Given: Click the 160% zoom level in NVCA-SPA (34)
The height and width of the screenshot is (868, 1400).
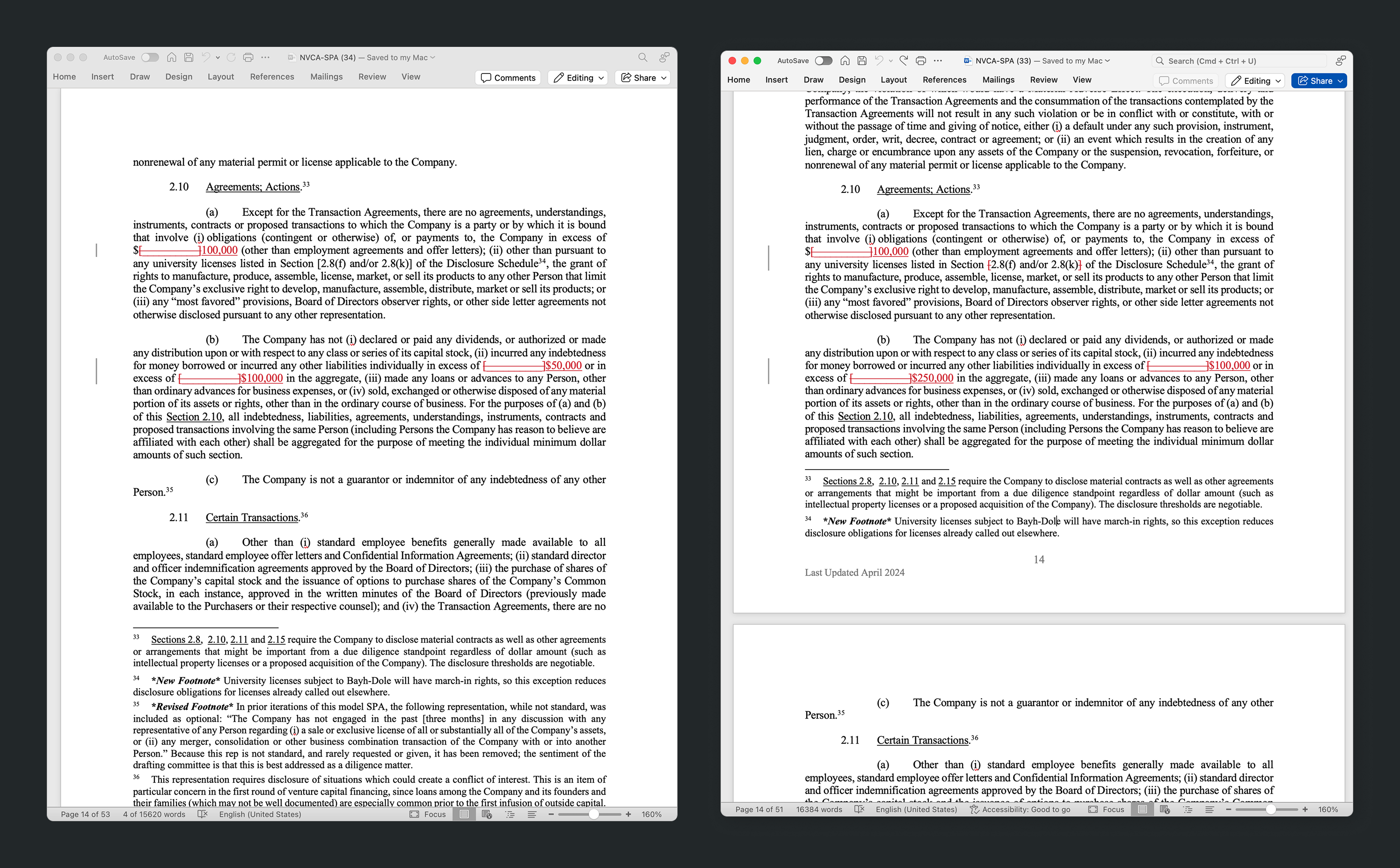Looking at the screenshot, I should 651,814.
